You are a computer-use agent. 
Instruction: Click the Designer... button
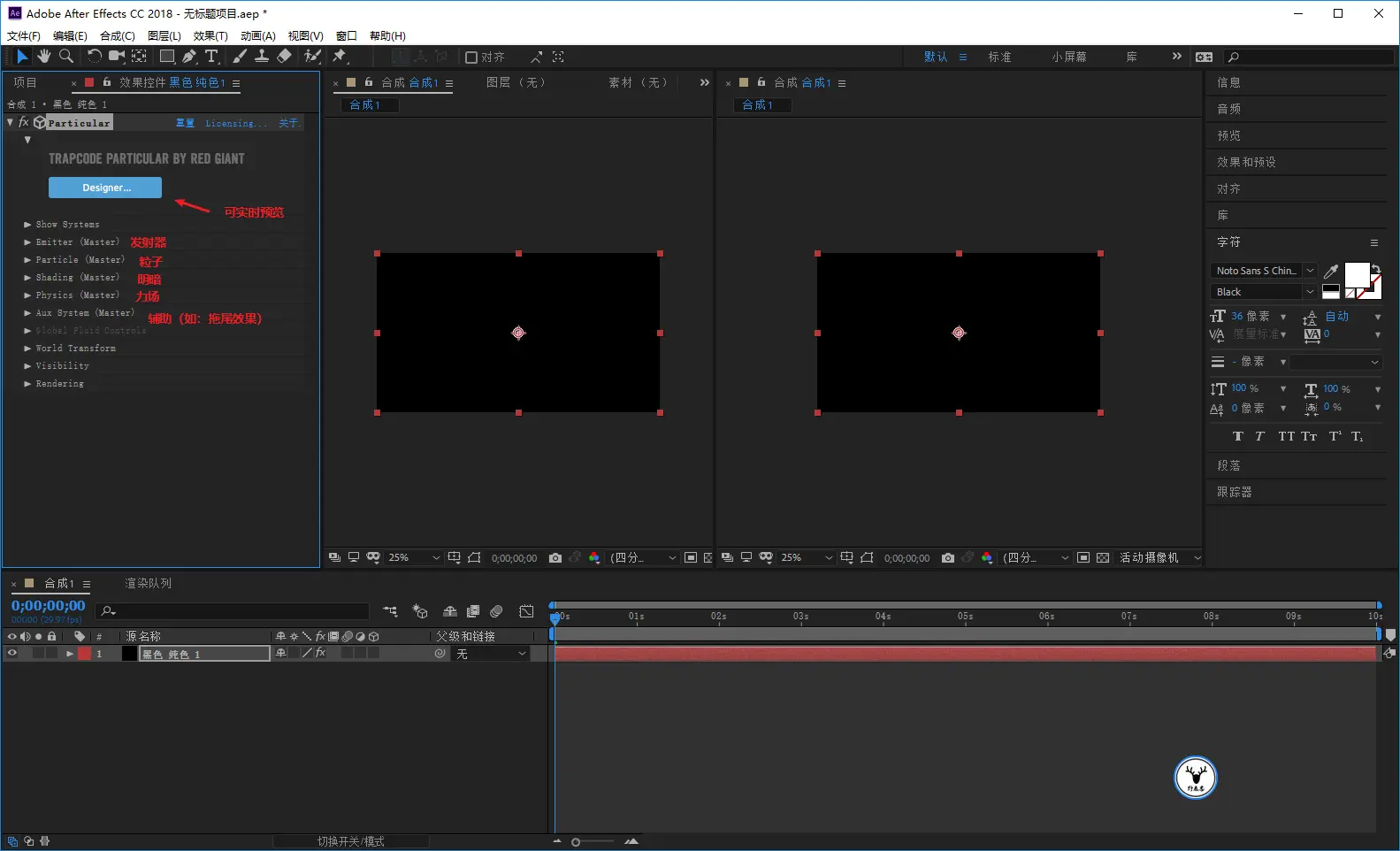105,188
